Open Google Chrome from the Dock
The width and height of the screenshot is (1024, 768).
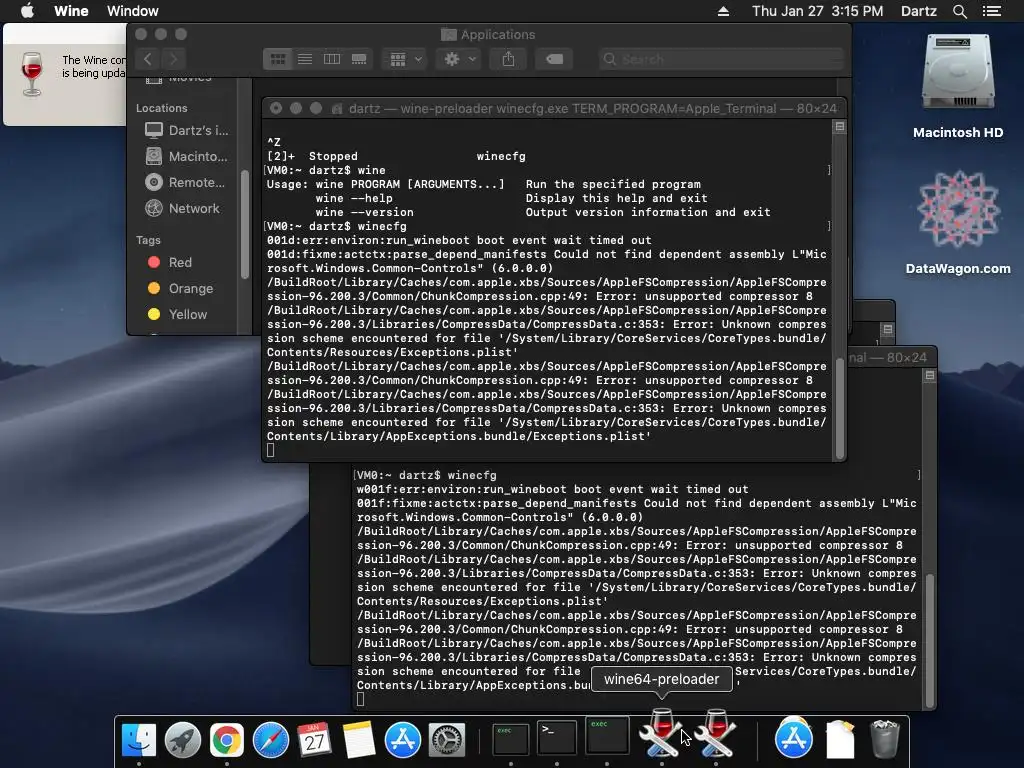(227, 740)
